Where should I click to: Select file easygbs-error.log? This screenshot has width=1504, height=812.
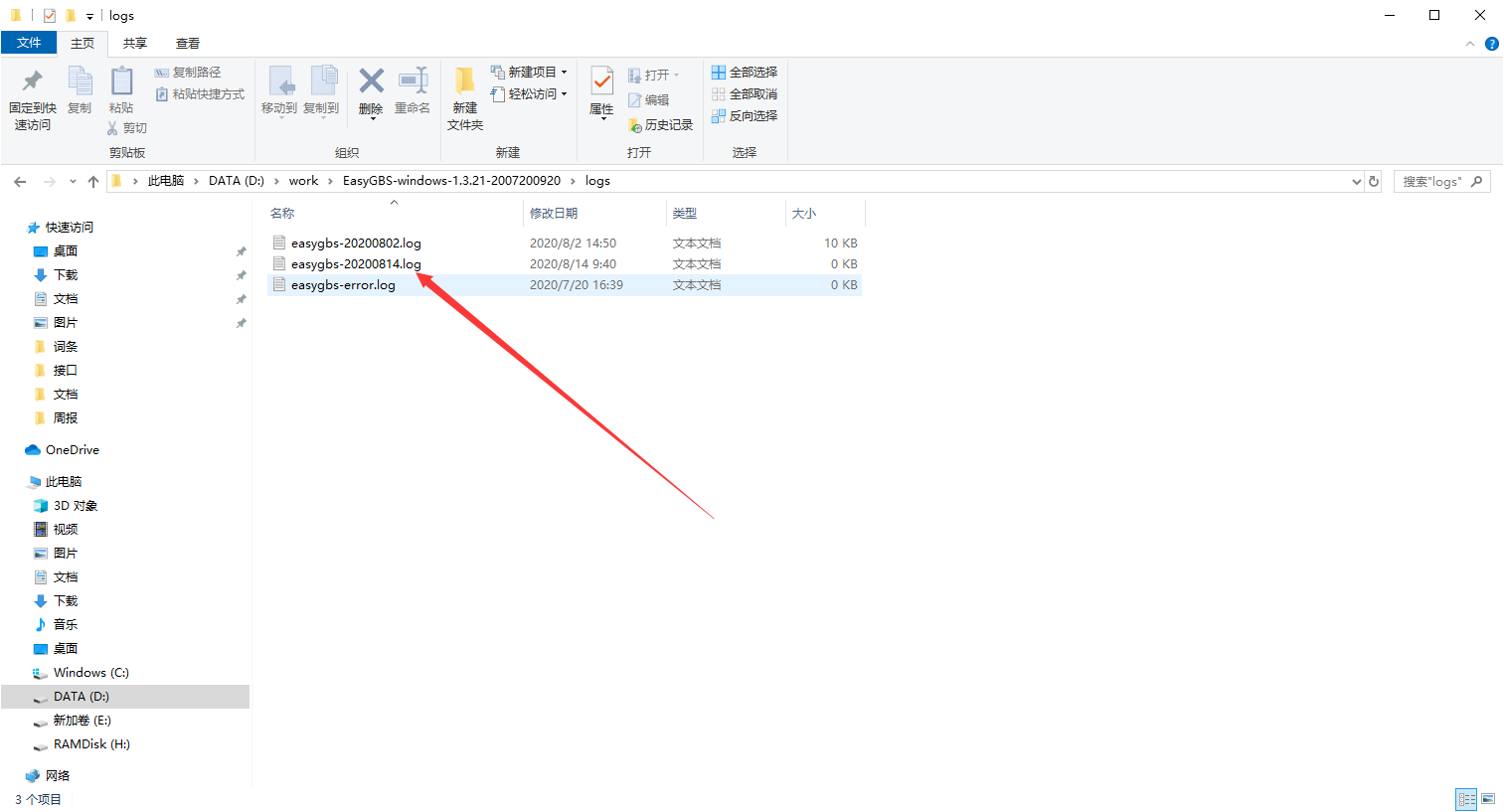click(x=564, y=285)
